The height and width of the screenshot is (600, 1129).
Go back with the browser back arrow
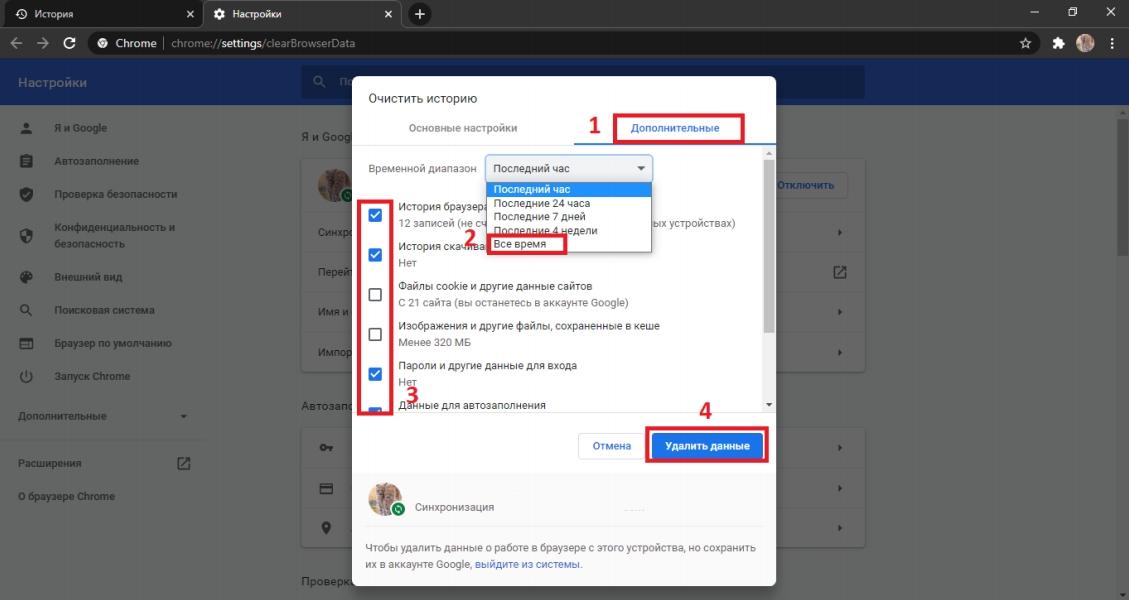[x=16, y=43]
